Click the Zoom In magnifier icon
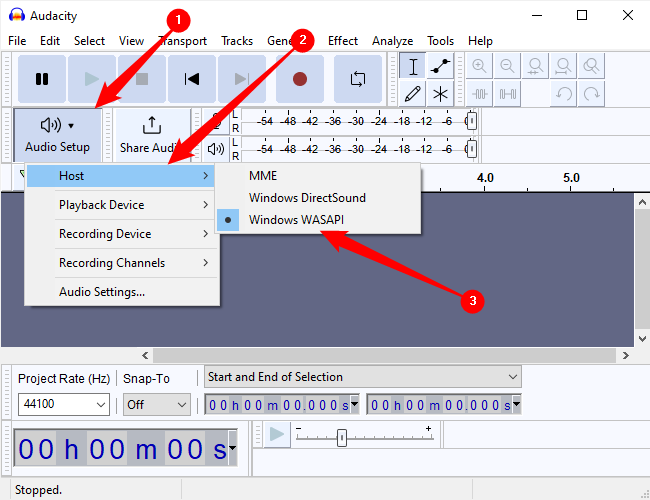Screen dimensions: 650x500 480,66
